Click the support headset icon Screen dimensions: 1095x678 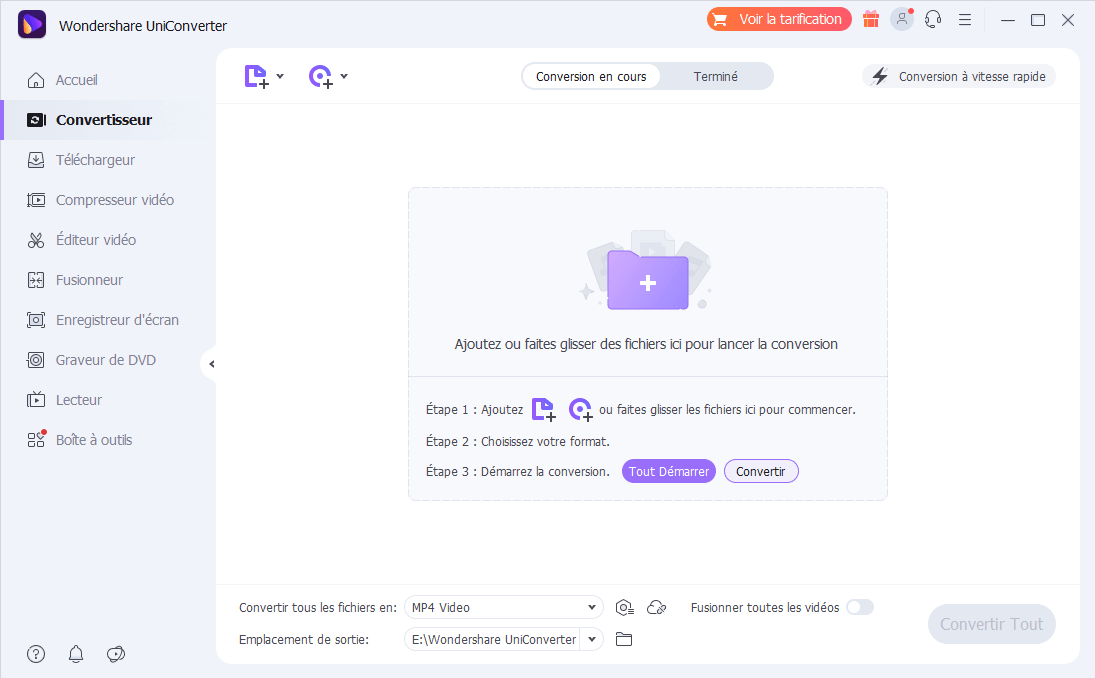(933, 19)
